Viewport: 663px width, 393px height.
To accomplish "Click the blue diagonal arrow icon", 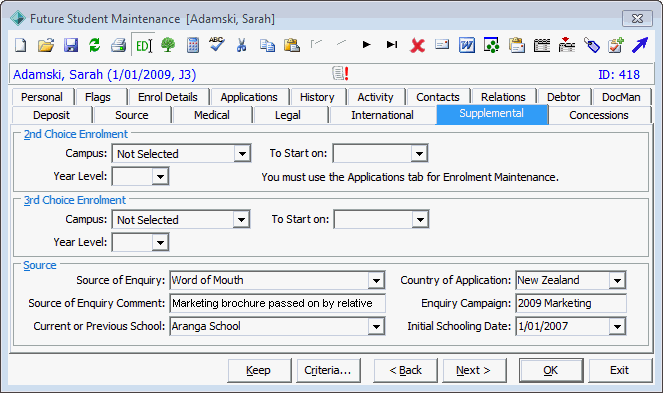I will 640,45.
